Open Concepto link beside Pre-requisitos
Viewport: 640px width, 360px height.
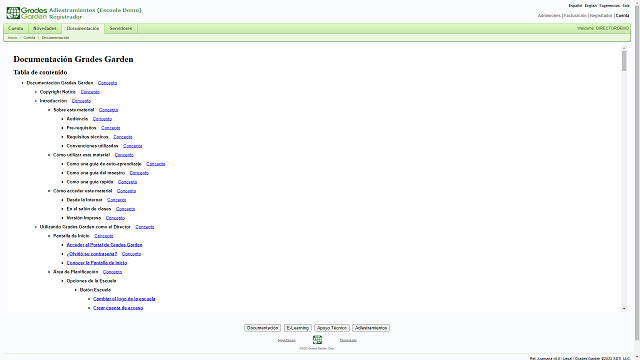click(111, 128)
